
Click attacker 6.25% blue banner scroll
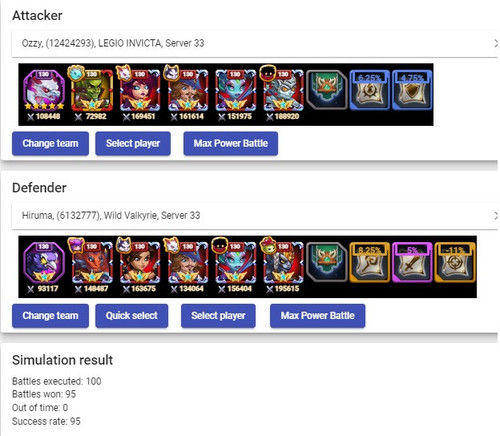[369, 90]
